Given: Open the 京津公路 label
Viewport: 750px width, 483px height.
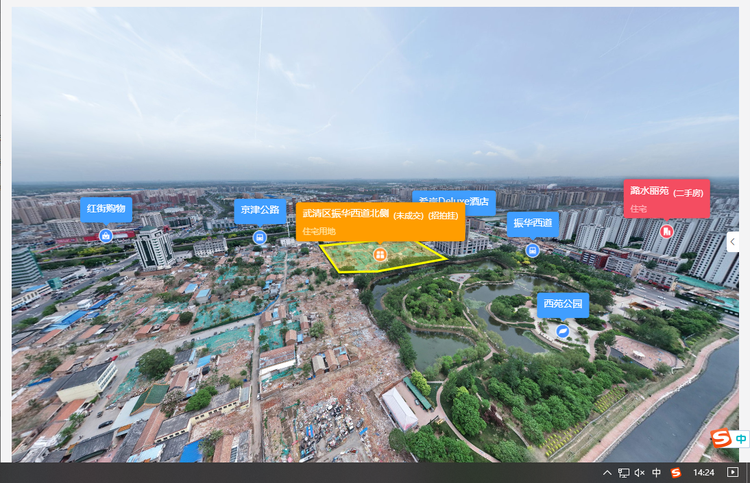Looking at the screenshot, I should pos(258,210).
